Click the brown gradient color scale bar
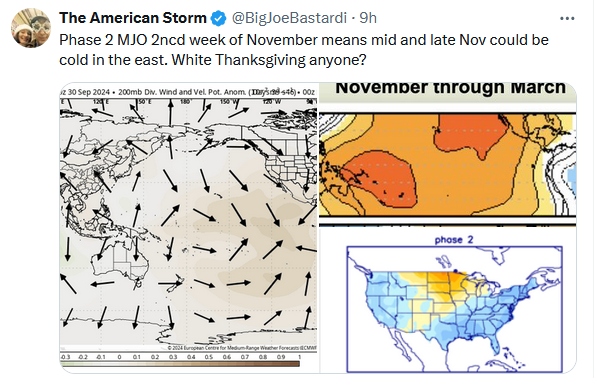 [x=180, y=364]
